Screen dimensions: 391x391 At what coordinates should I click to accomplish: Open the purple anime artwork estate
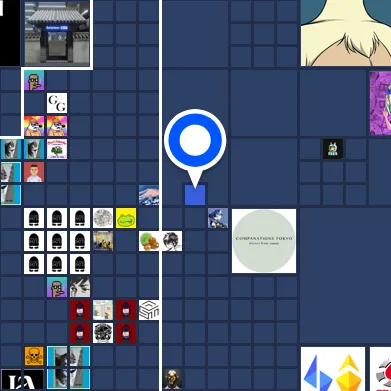coord(380,103)
